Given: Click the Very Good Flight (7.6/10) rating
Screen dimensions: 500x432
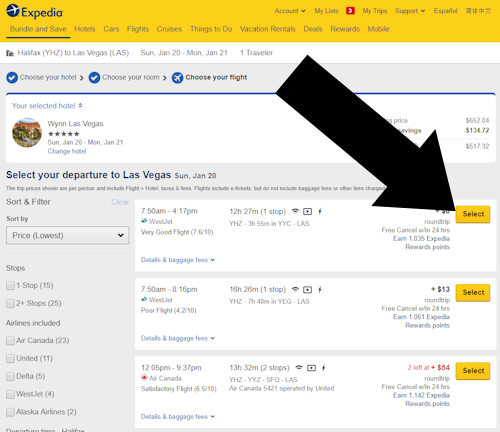Looking at the screenshot, I should (177, 232).
